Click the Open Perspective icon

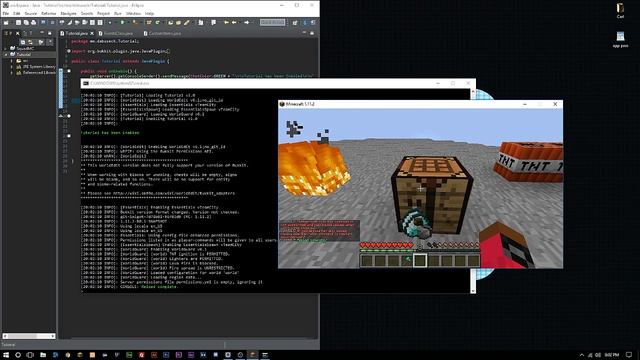pos(295,23)
